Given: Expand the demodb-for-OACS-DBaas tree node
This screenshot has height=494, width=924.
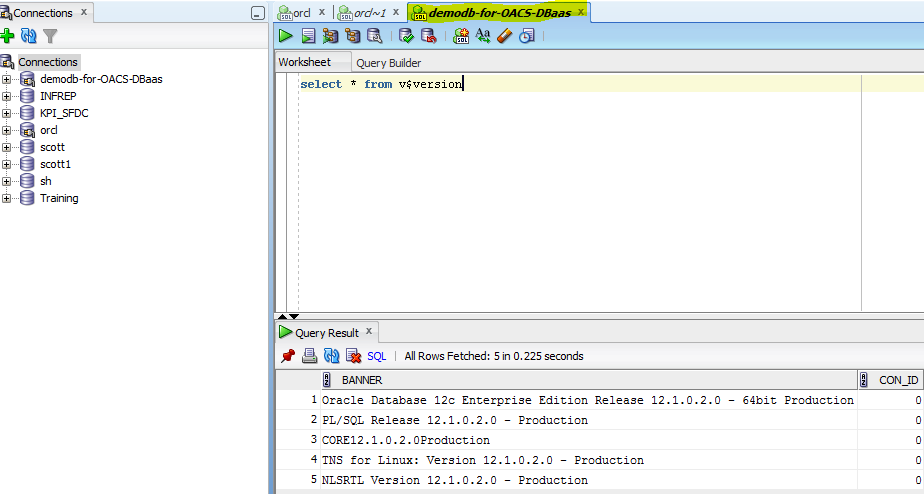Looking at the screenshot, I should (x=7, y=79).
